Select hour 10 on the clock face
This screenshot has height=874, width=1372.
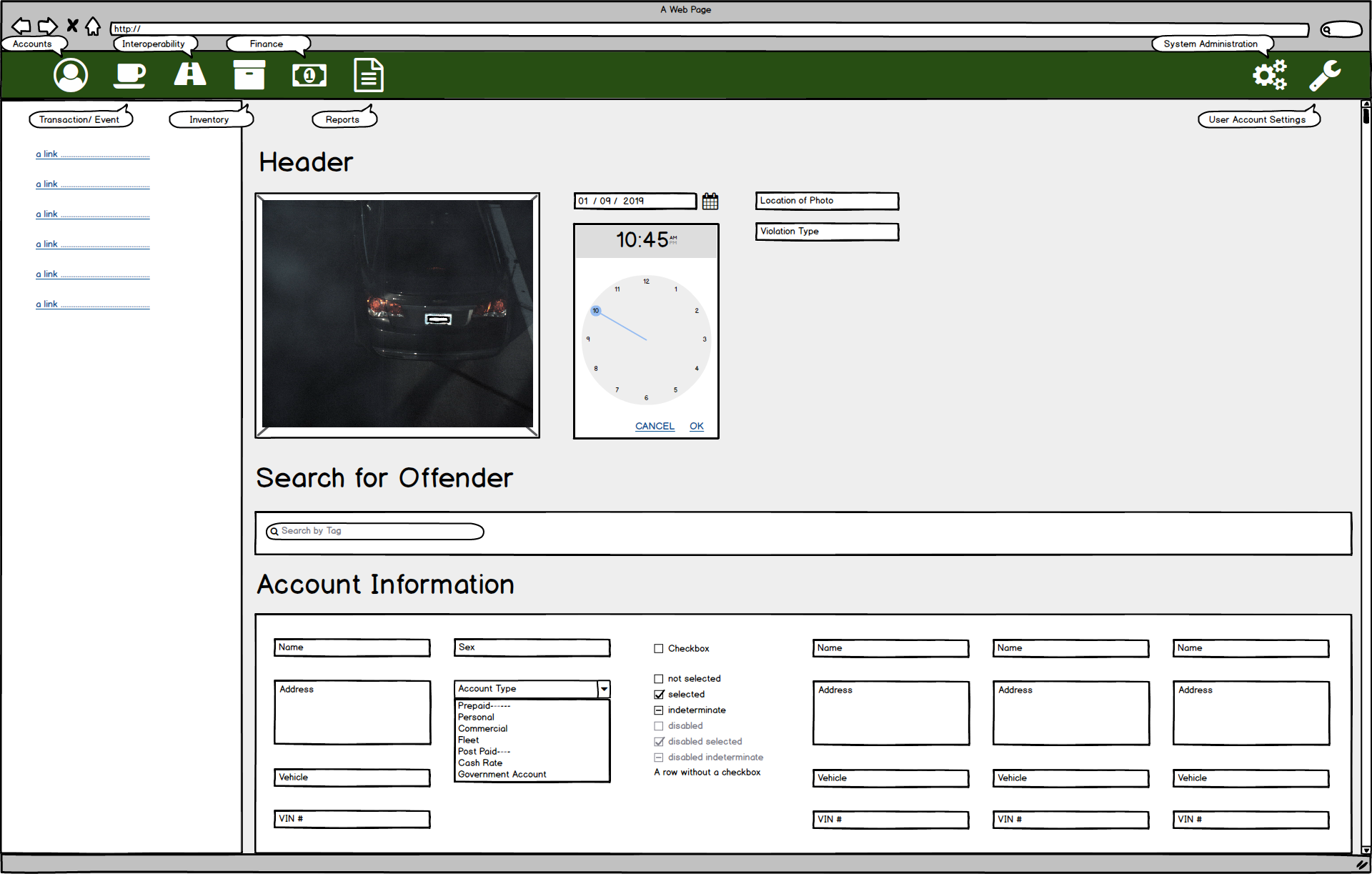tap(595, 311)
